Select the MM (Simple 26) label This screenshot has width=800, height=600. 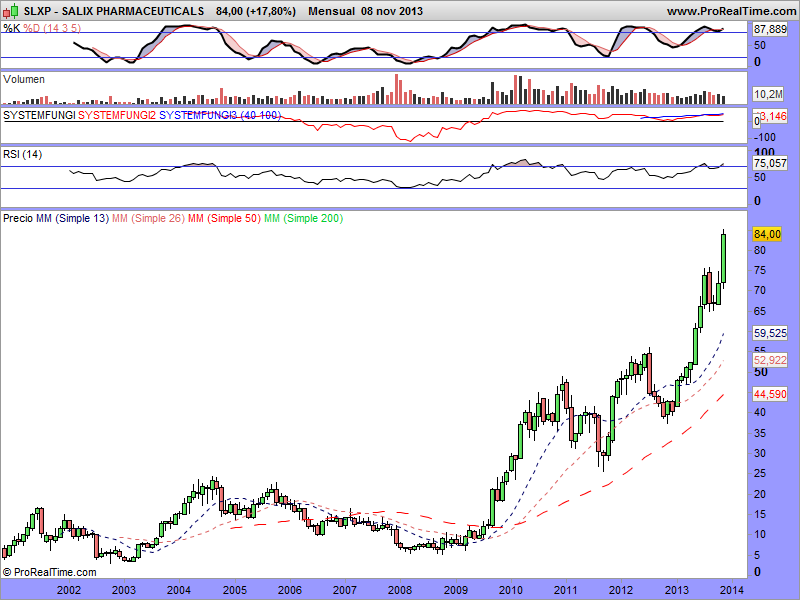tap(148, 218)
